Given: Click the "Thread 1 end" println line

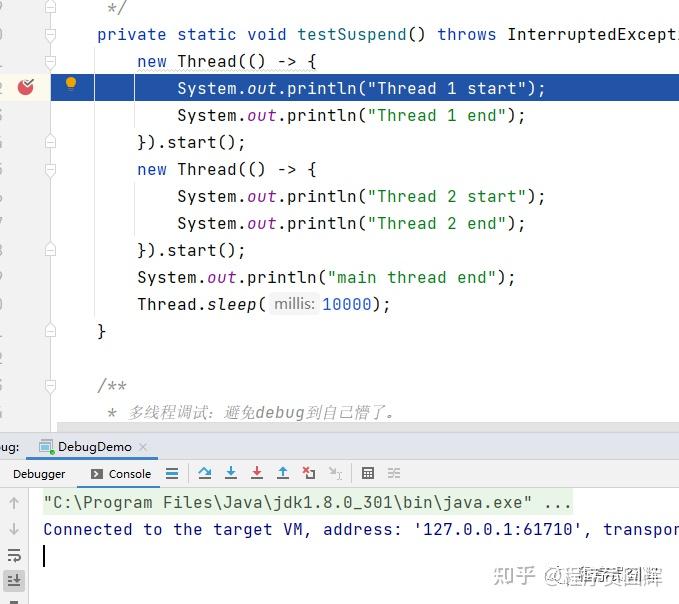Looking at the screenshot, I should coord(351,115).
